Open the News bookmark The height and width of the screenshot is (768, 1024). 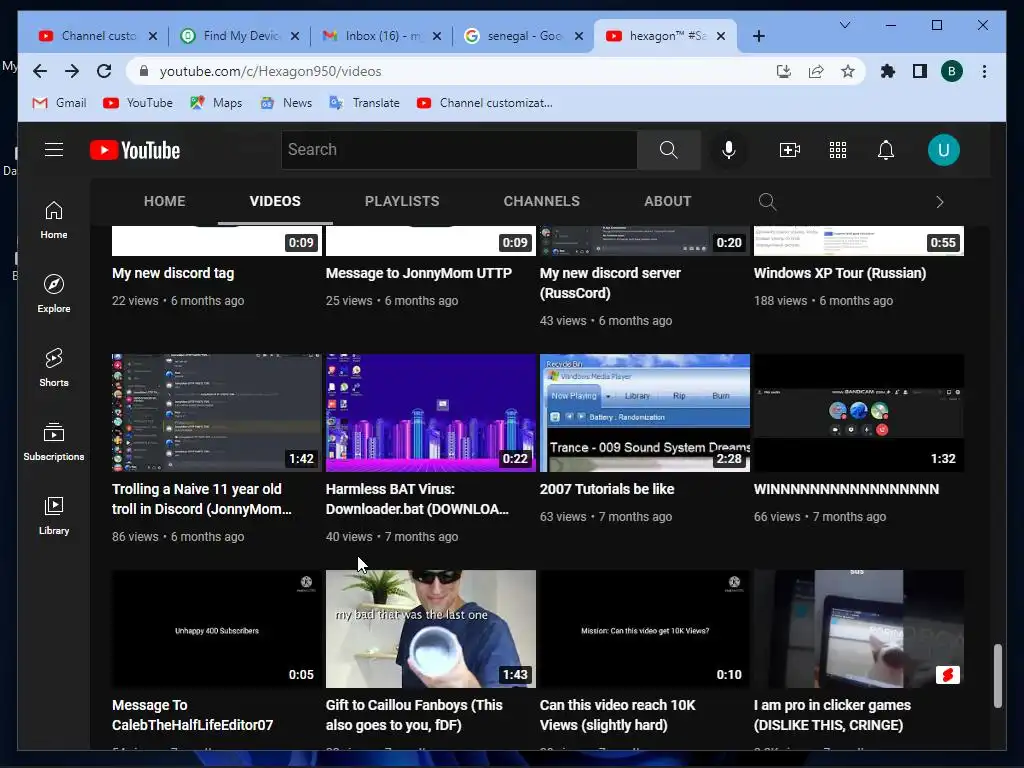tap(286, 103)
